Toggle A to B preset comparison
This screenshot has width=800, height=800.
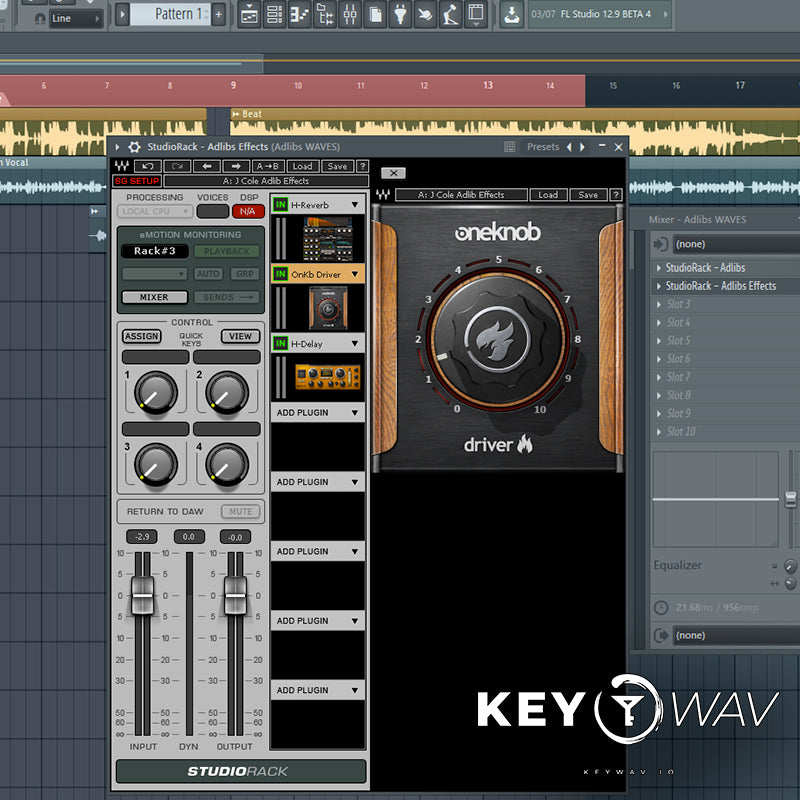click(267, 166)
